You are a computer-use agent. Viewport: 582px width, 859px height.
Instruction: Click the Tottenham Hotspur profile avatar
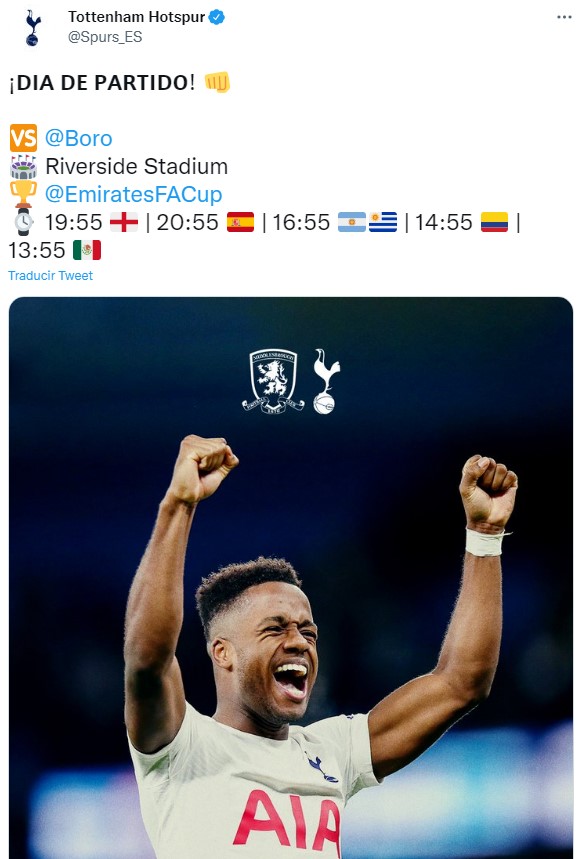point(32,28)
